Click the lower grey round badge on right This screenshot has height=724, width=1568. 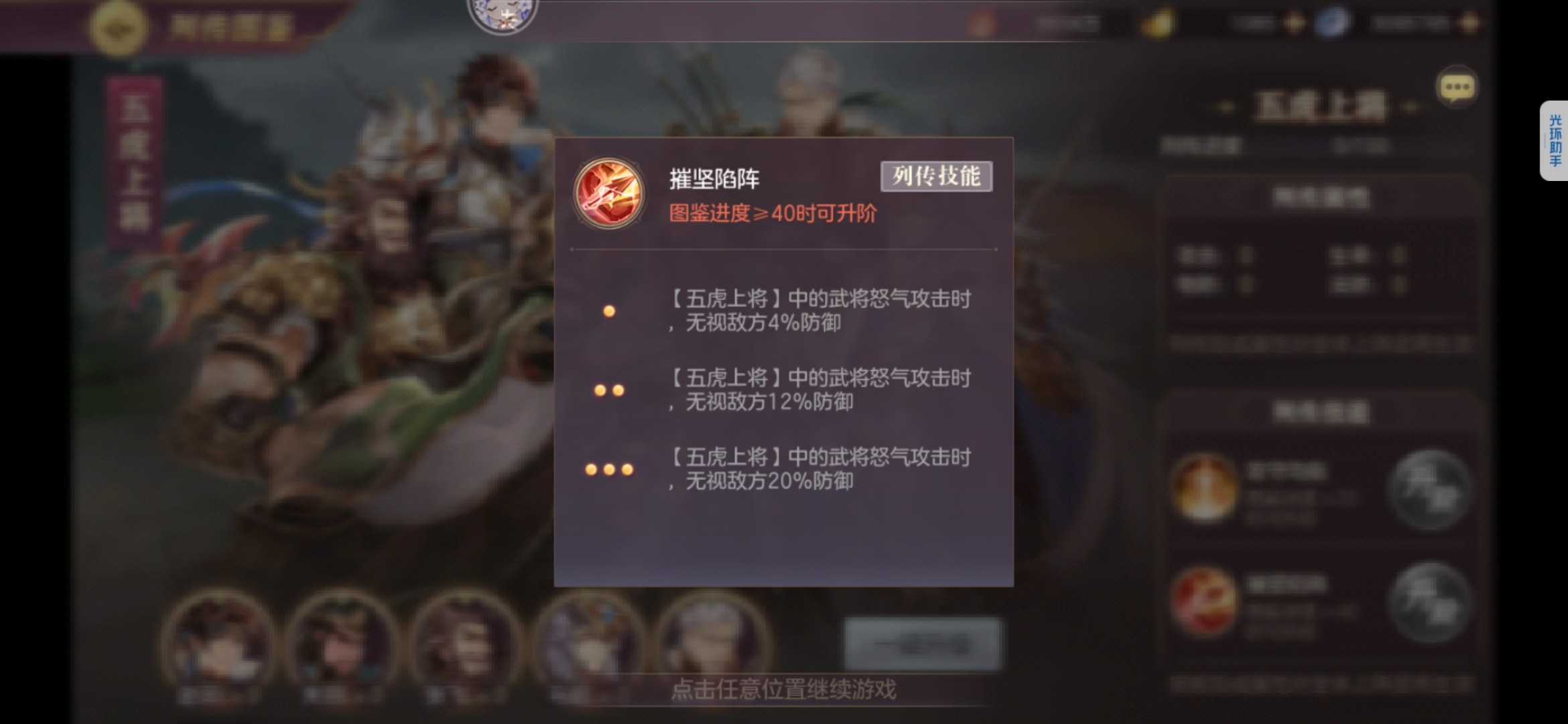(x=1429, y=603)
